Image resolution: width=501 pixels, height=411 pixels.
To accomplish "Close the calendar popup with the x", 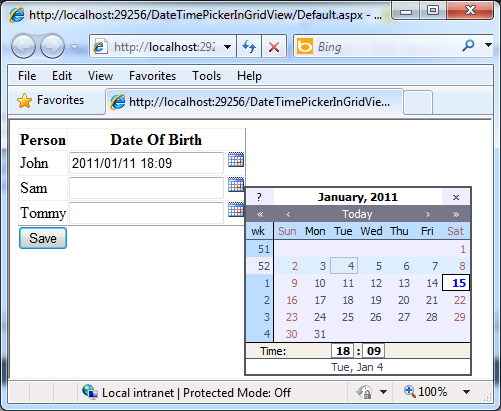I will click(456, 197).
